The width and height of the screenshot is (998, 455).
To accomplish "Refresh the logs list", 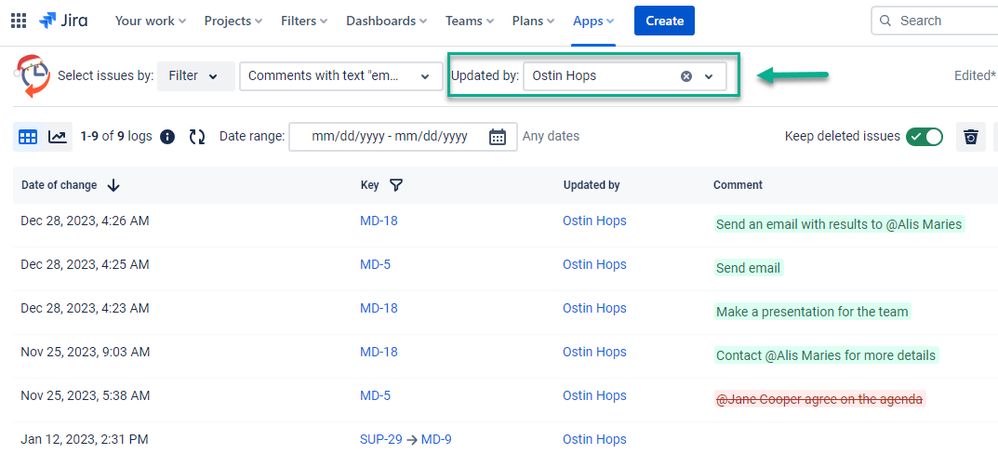I will point(197,136).
